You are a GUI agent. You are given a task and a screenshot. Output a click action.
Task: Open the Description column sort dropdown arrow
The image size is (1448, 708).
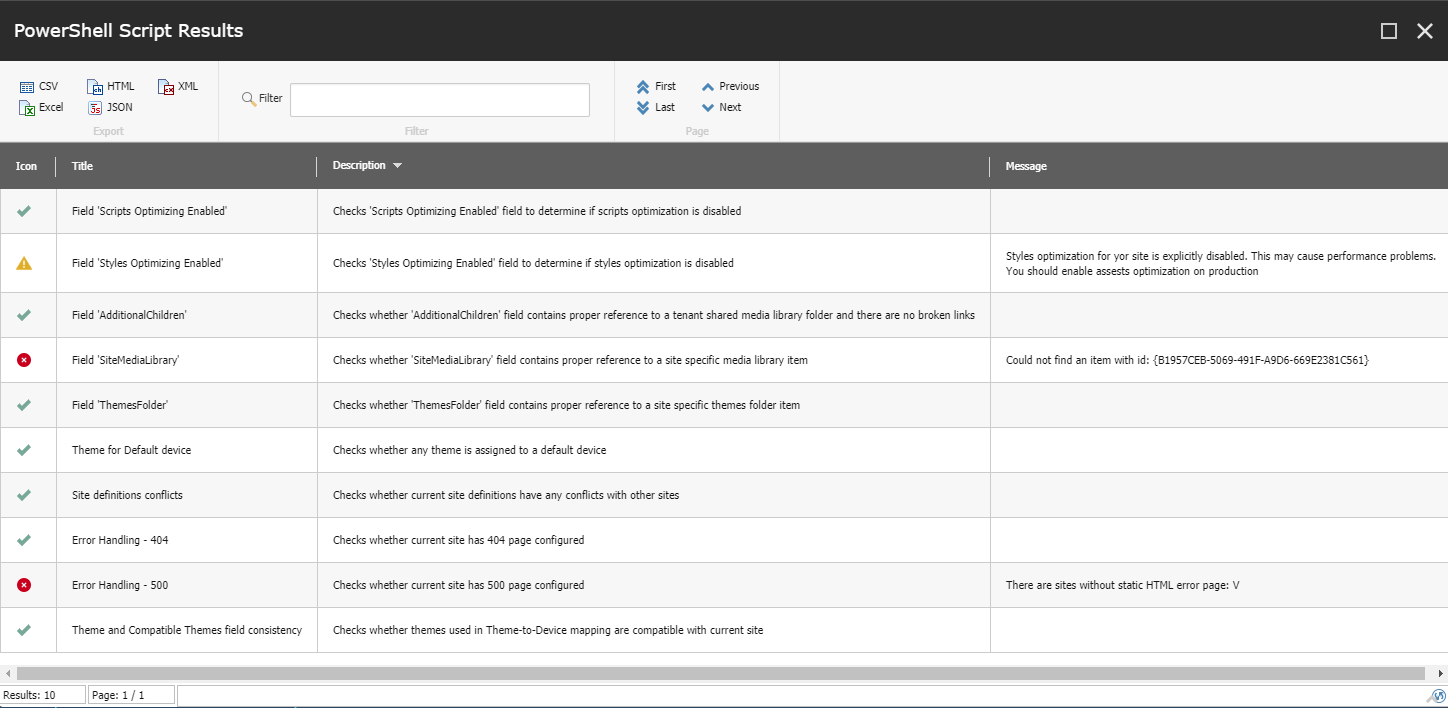tap(397, 166)
